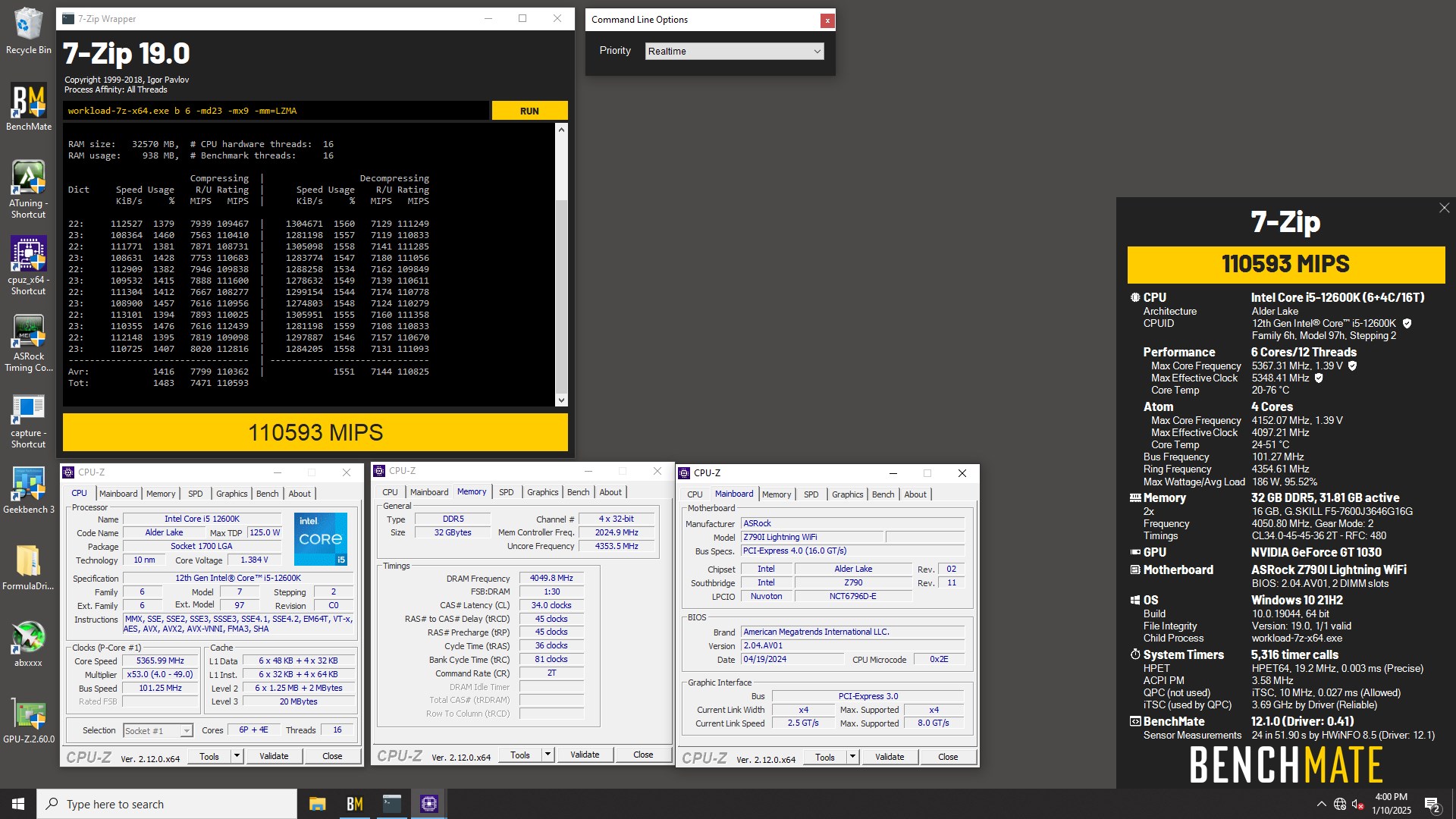Expand the Tools dropdown arrow in the CPU-Z Memory window
Viewport: 1456px width, 819px height.
point(548,755)
